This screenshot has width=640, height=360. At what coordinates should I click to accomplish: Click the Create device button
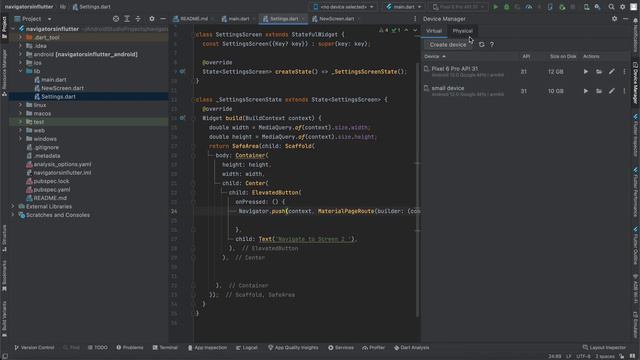448,44
